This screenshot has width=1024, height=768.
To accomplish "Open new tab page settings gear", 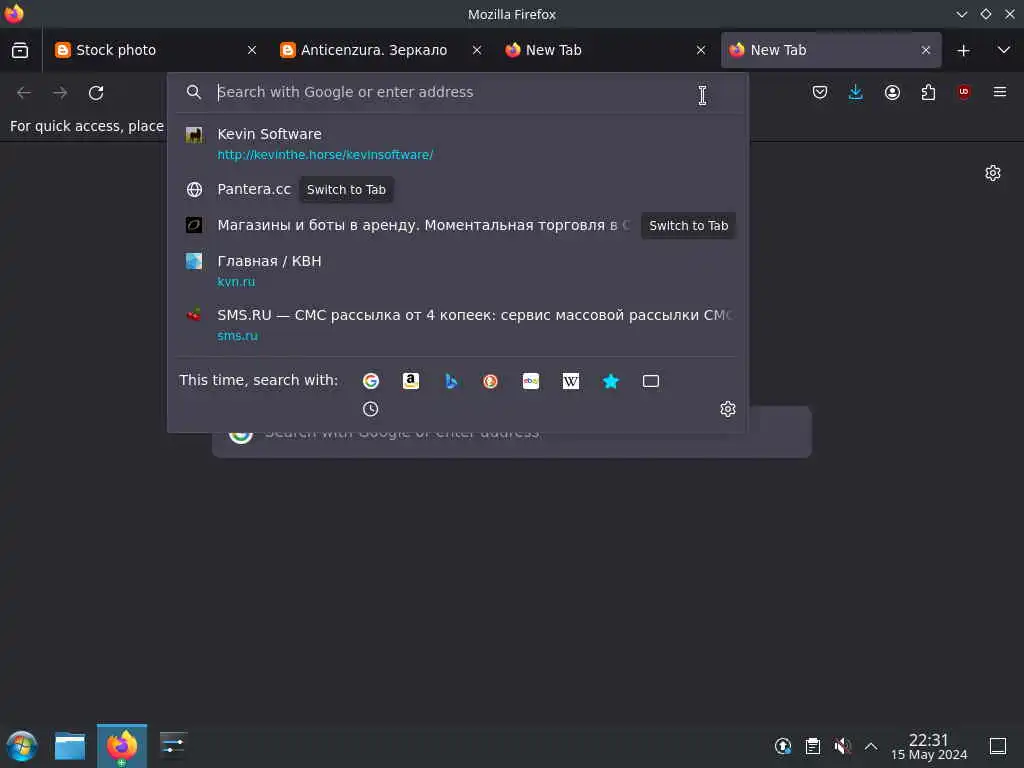I will (993, 173).
